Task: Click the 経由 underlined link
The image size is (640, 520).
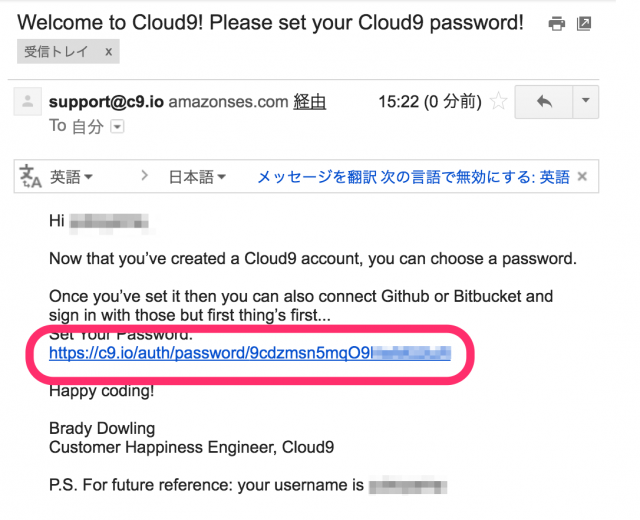Action: pyautogui.click(x=309, y=102)
